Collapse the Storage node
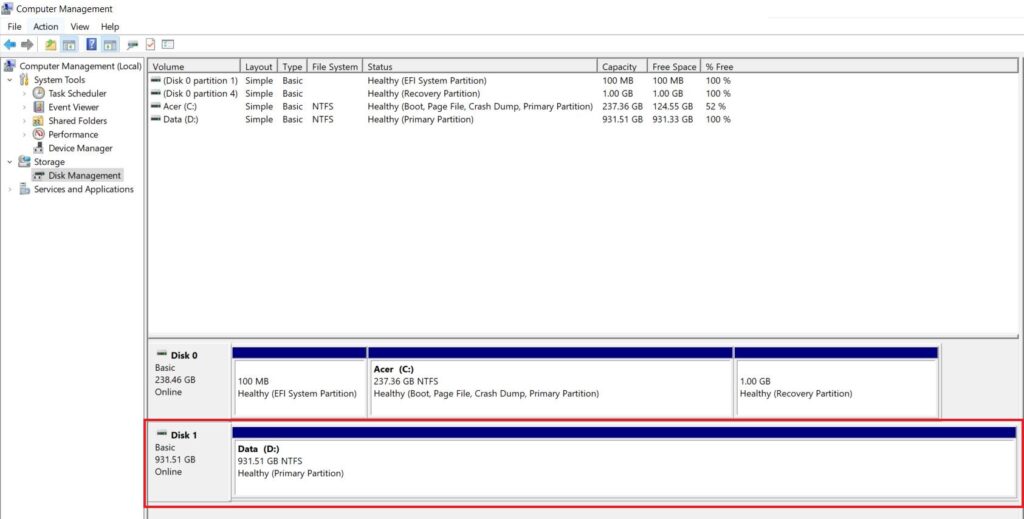The image size is (1024, 519). tap(10, 162)
